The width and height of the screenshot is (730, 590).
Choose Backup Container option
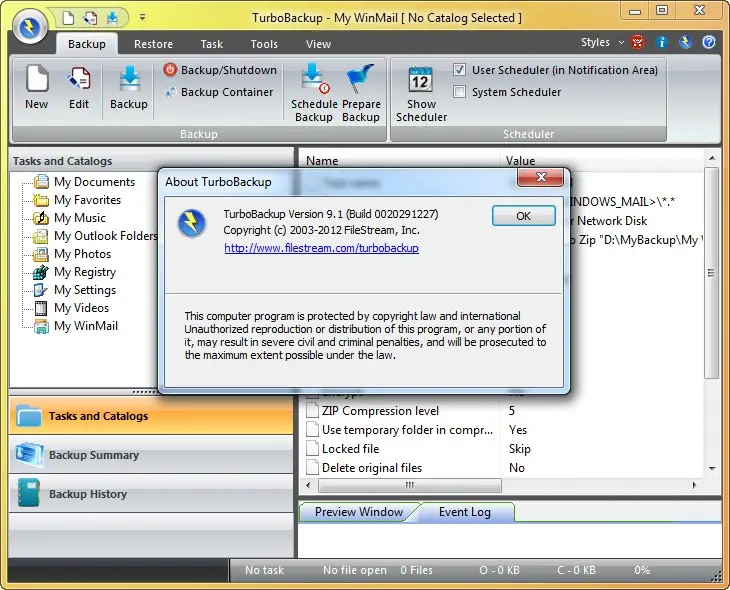[219, 92]
